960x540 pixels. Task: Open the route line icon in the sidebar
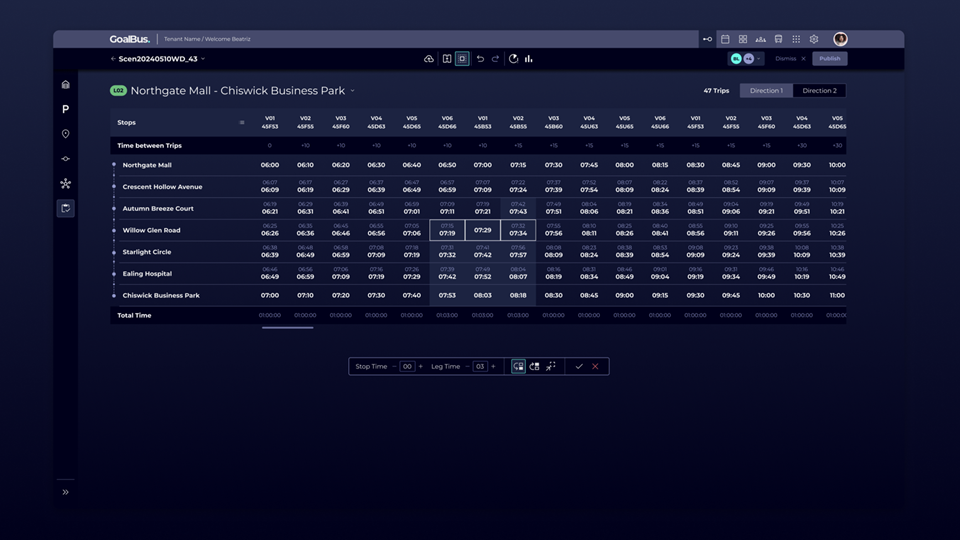[66, 159]
